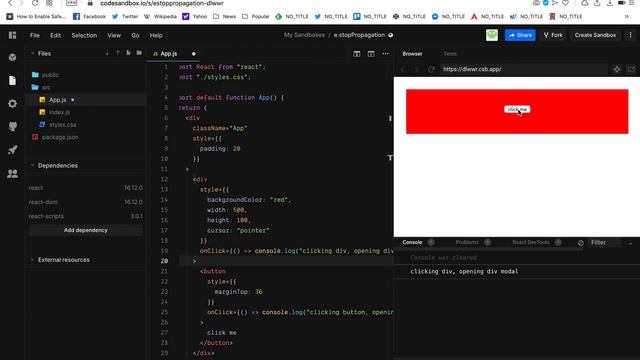Open the user avatar menu

click(492, 35)
